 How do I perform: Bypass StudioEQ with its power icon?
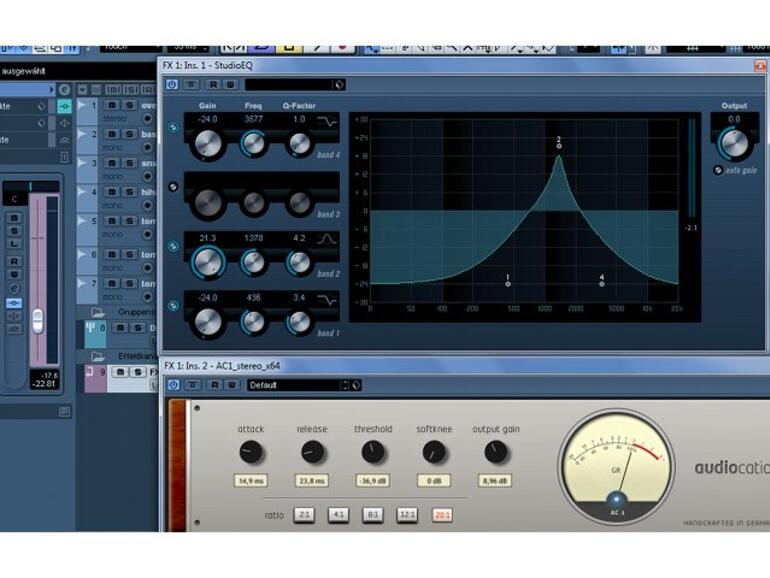(x=172, y=84)
